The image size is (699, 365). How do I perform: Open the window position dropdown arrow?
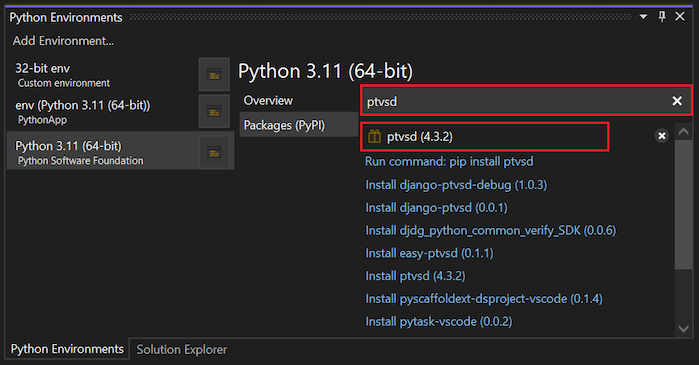pyautogui.click(x=643, y=17)
